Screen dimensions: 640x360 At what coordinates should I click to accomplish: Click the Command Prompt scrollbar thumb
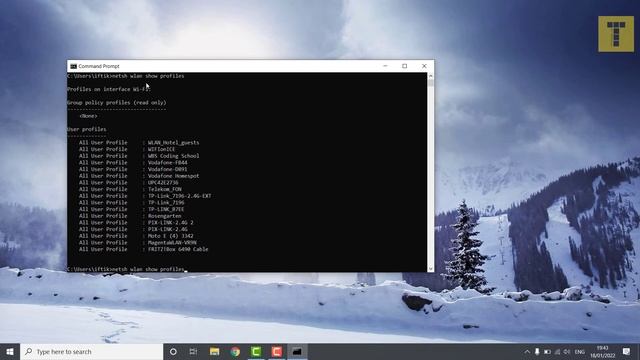pyautogui.click(x=430, y=83)
